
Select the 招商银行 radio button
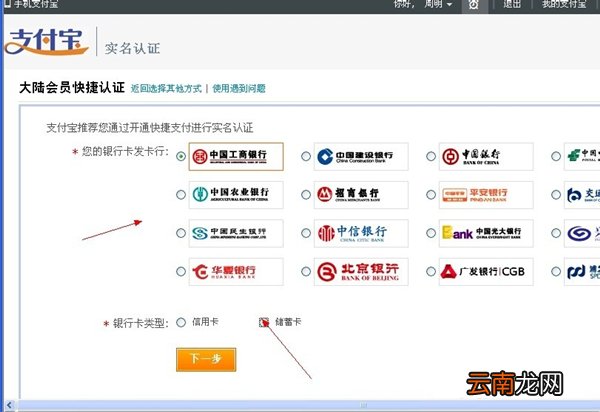click(x=306, y=195)
